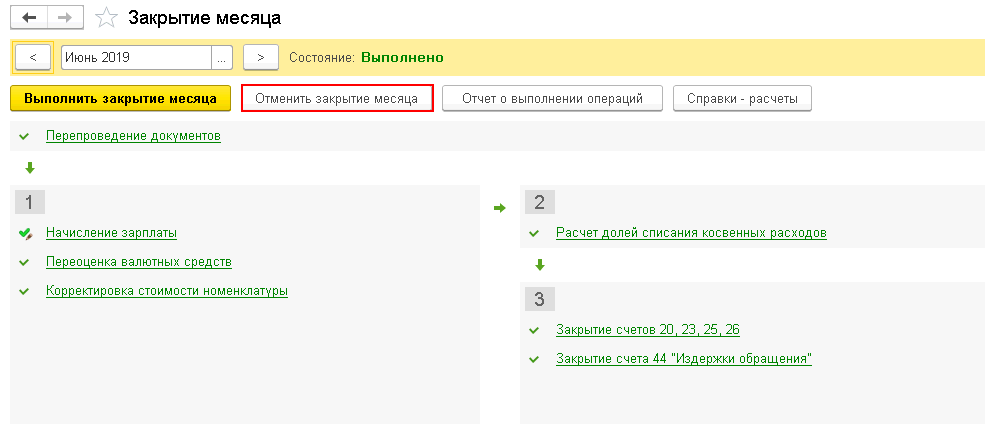Open period selection via ellipsis button
The width and height of the screenshot is (985, 424).
(x=222, y=58)
